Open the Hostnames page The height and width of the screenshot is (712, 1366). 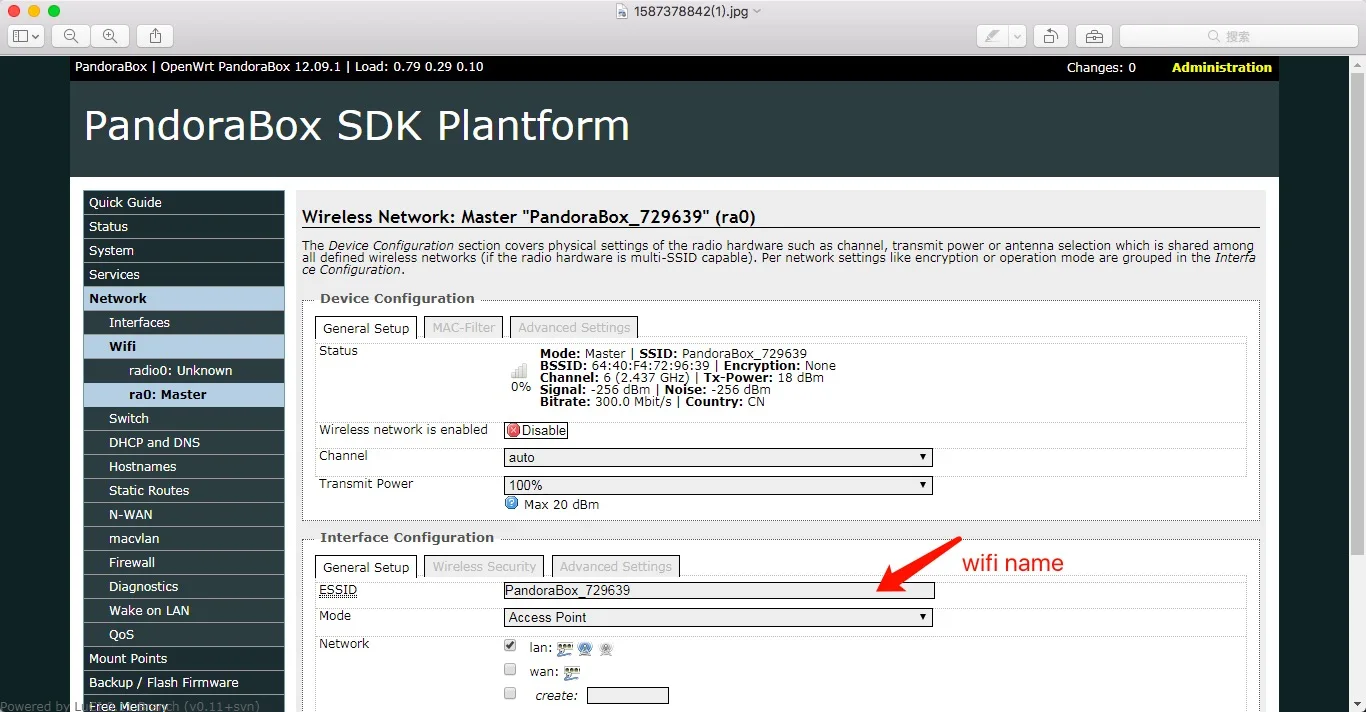[x=184, y=466]
